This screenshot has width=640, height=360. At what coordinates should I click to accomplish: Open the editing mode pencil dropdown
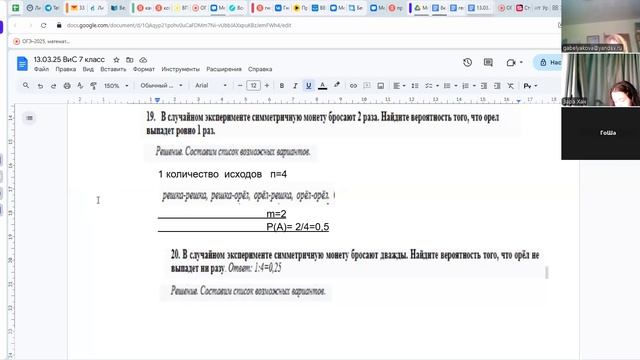click(530, 86)
